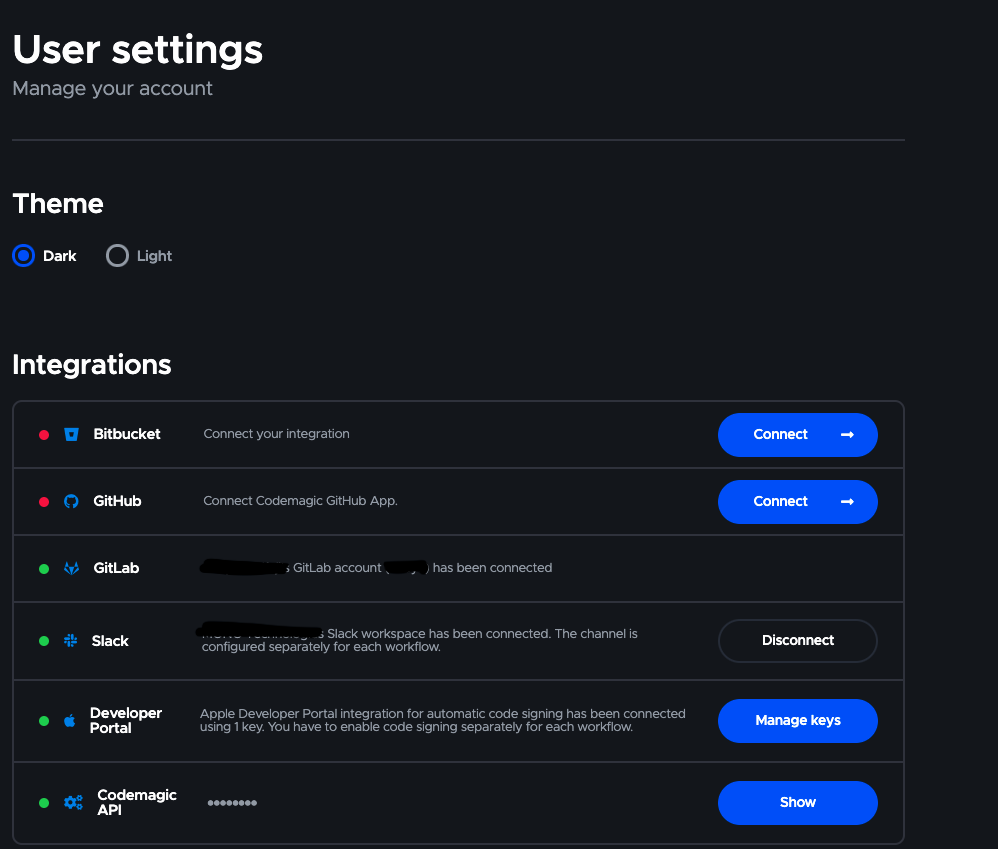Click the green status dot beside Slack
Image resolution: width=998 pixels, height=849 pixels.
[44, 641]
